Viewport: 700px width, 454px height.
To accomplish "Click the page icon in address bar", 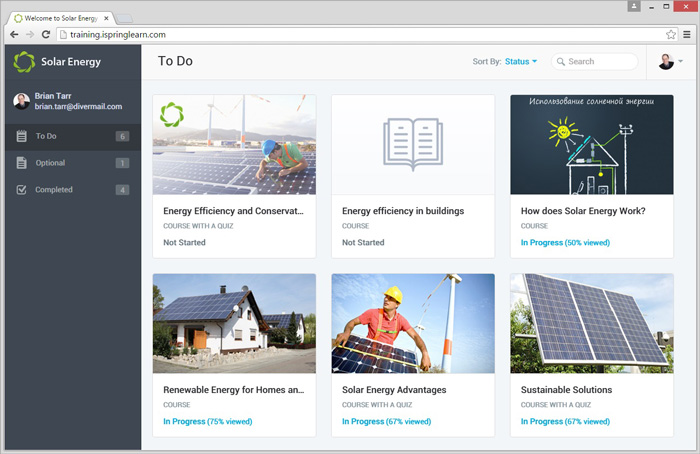I will click(x=63, y=34).
